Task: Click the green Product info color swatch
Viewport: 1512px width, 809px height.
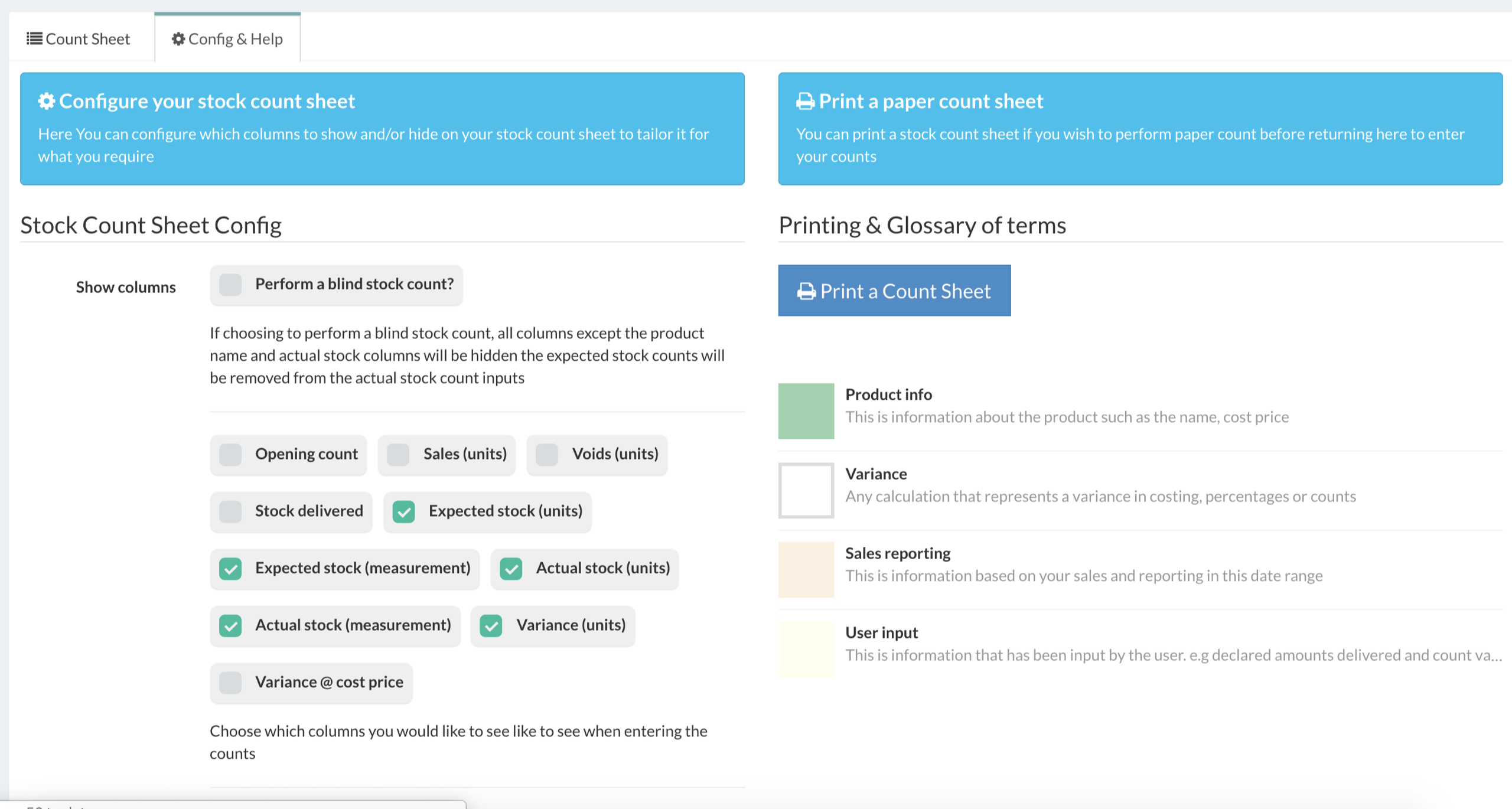Action: point(806,411)
